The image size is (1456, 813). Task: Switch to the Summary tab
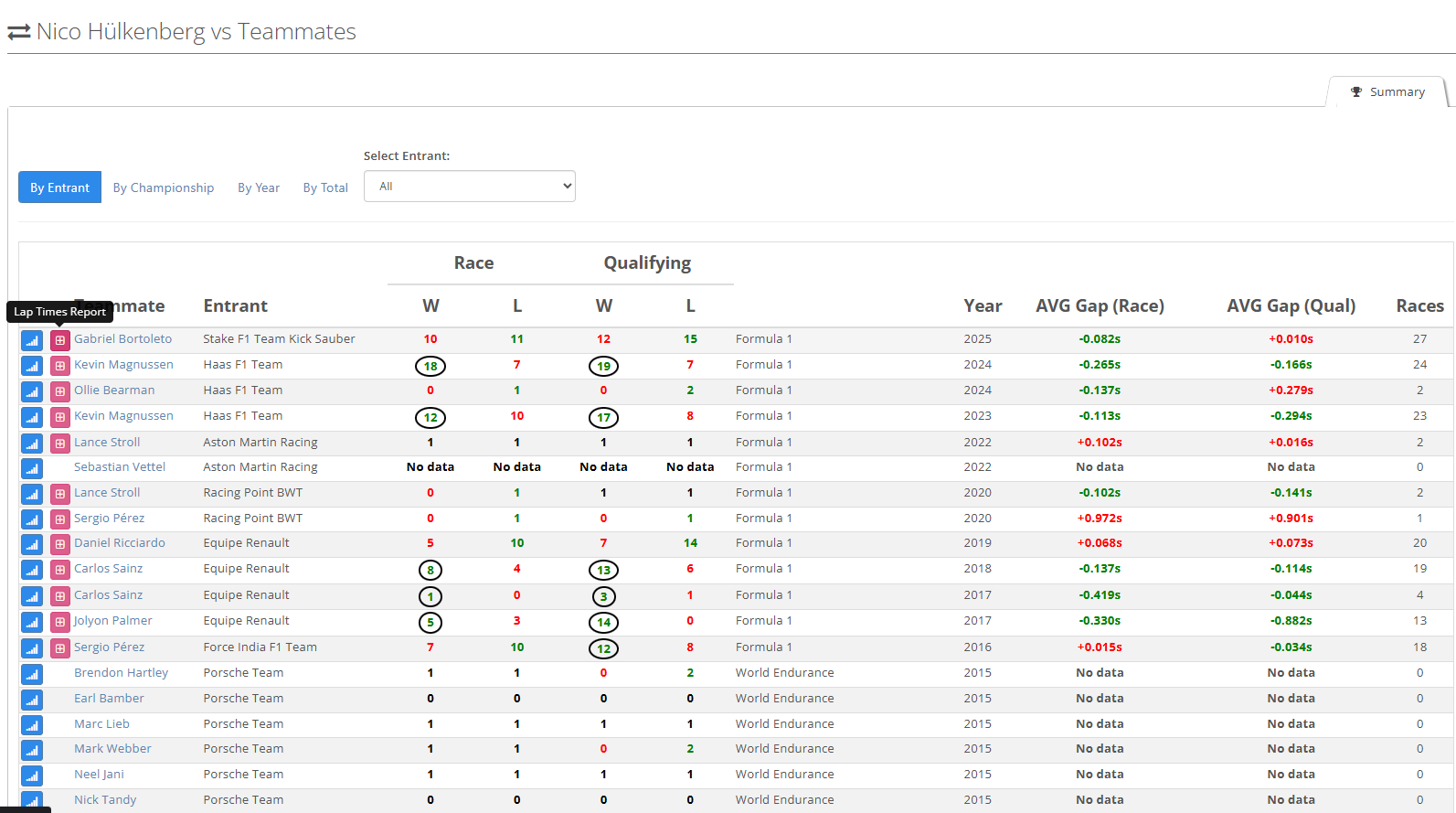pos(1387,92)
